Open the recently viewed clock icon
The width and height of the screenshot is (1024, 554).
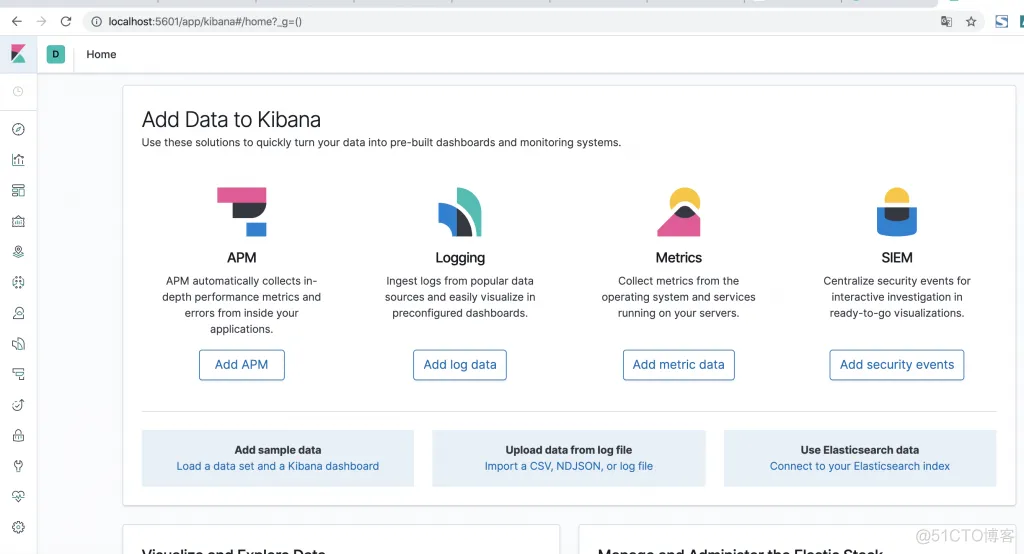click(18, 92)
